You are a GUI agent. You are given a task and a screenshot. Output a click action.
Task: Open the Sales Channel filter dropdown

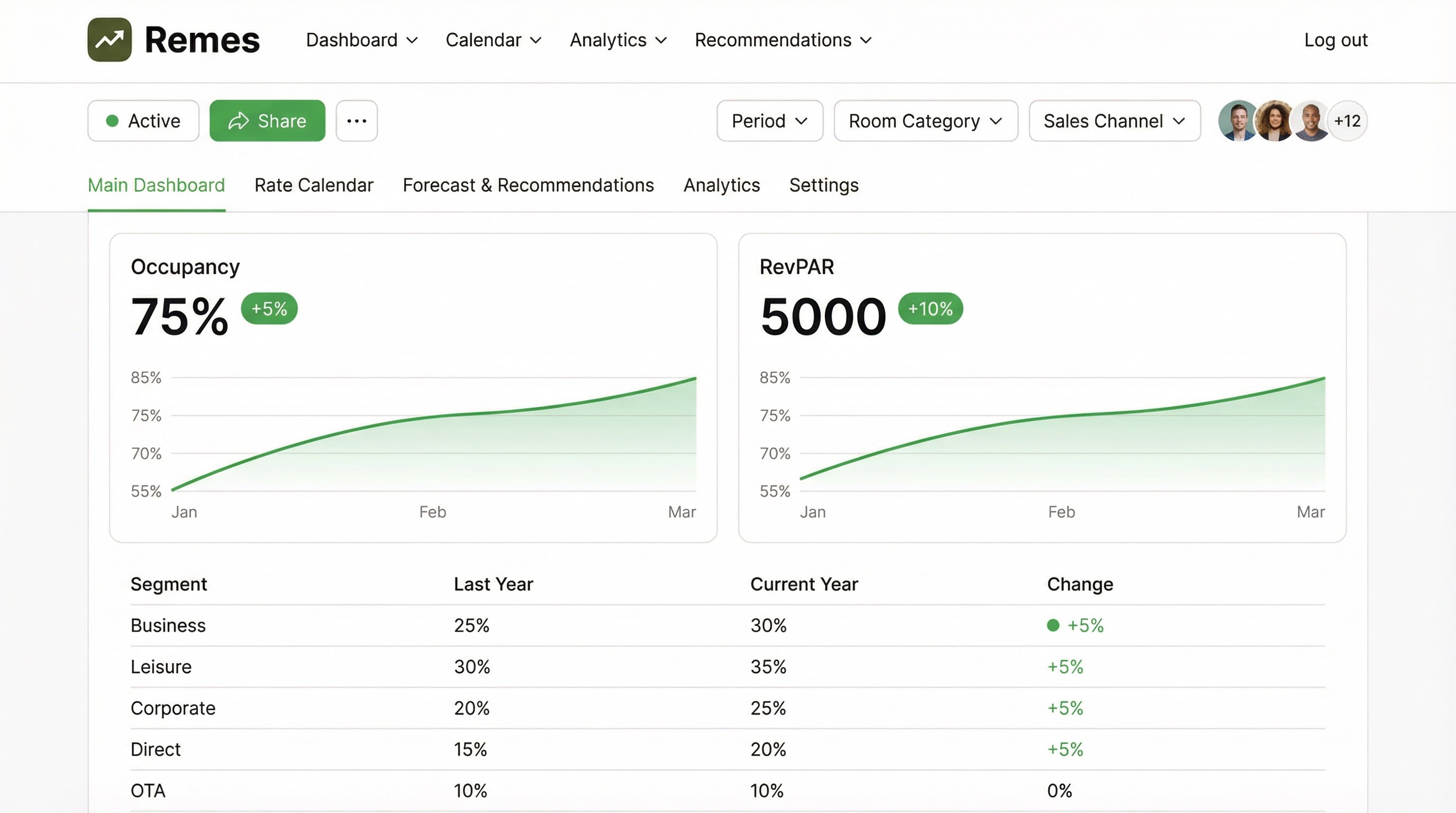pyautogui.click(x=1114, y=121)
